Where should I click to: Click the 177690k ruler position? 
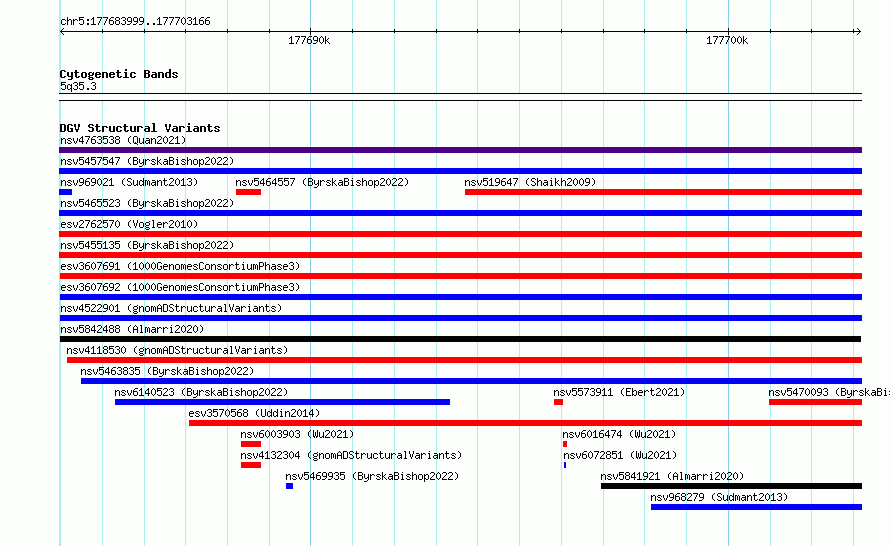pyautogui.click(x=309, y=40)
